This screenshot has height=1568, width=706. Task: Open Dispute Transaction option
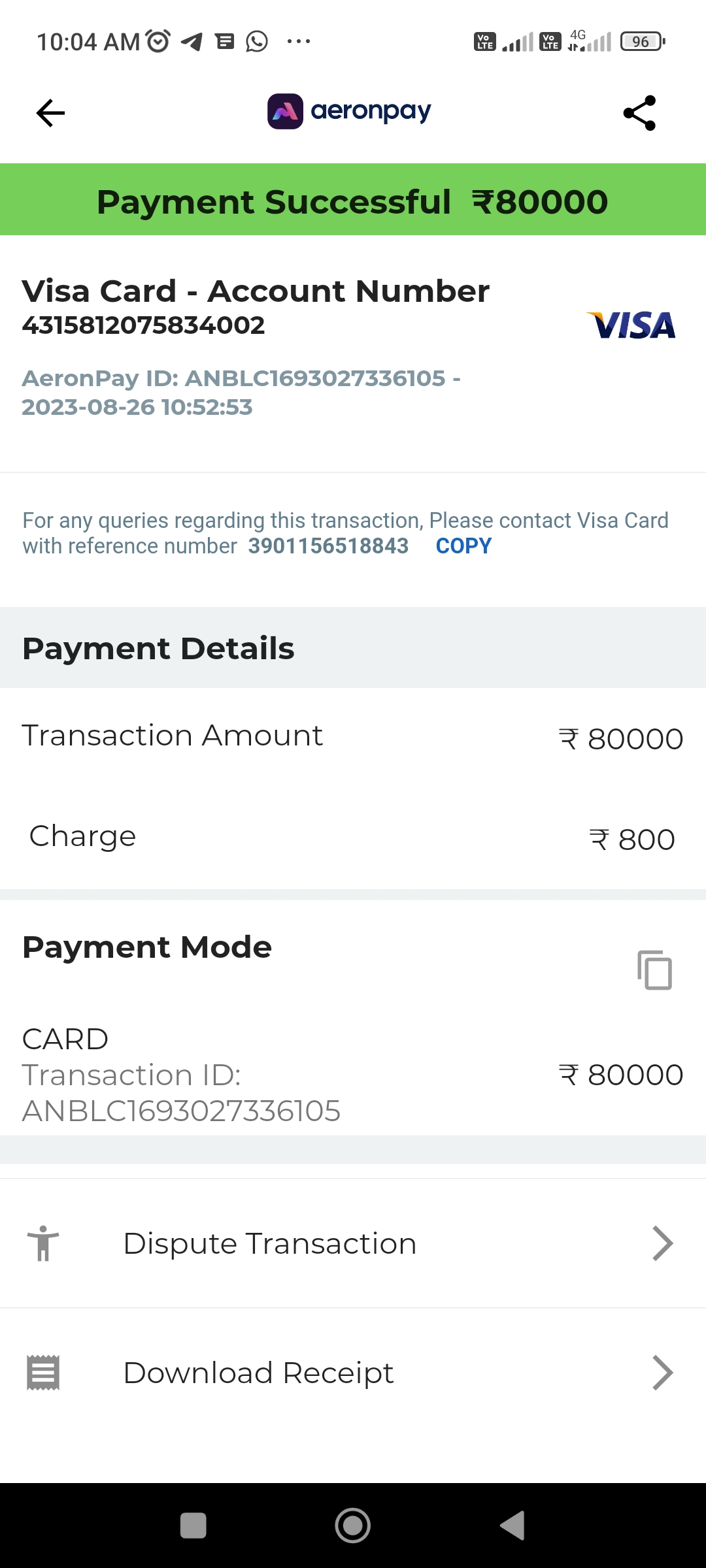(x=269, y=1243)
